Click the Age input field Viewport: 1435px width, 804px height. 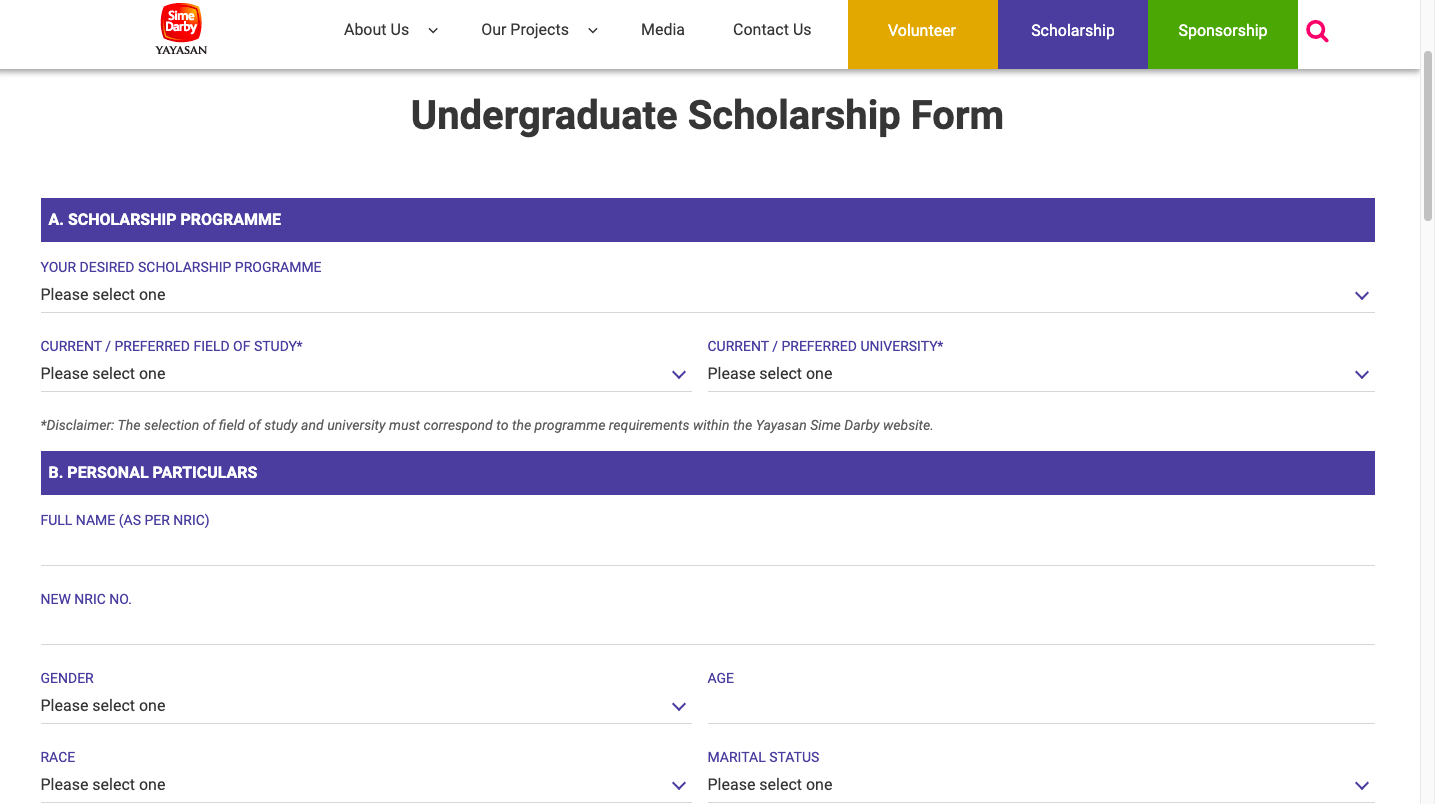1041,706
